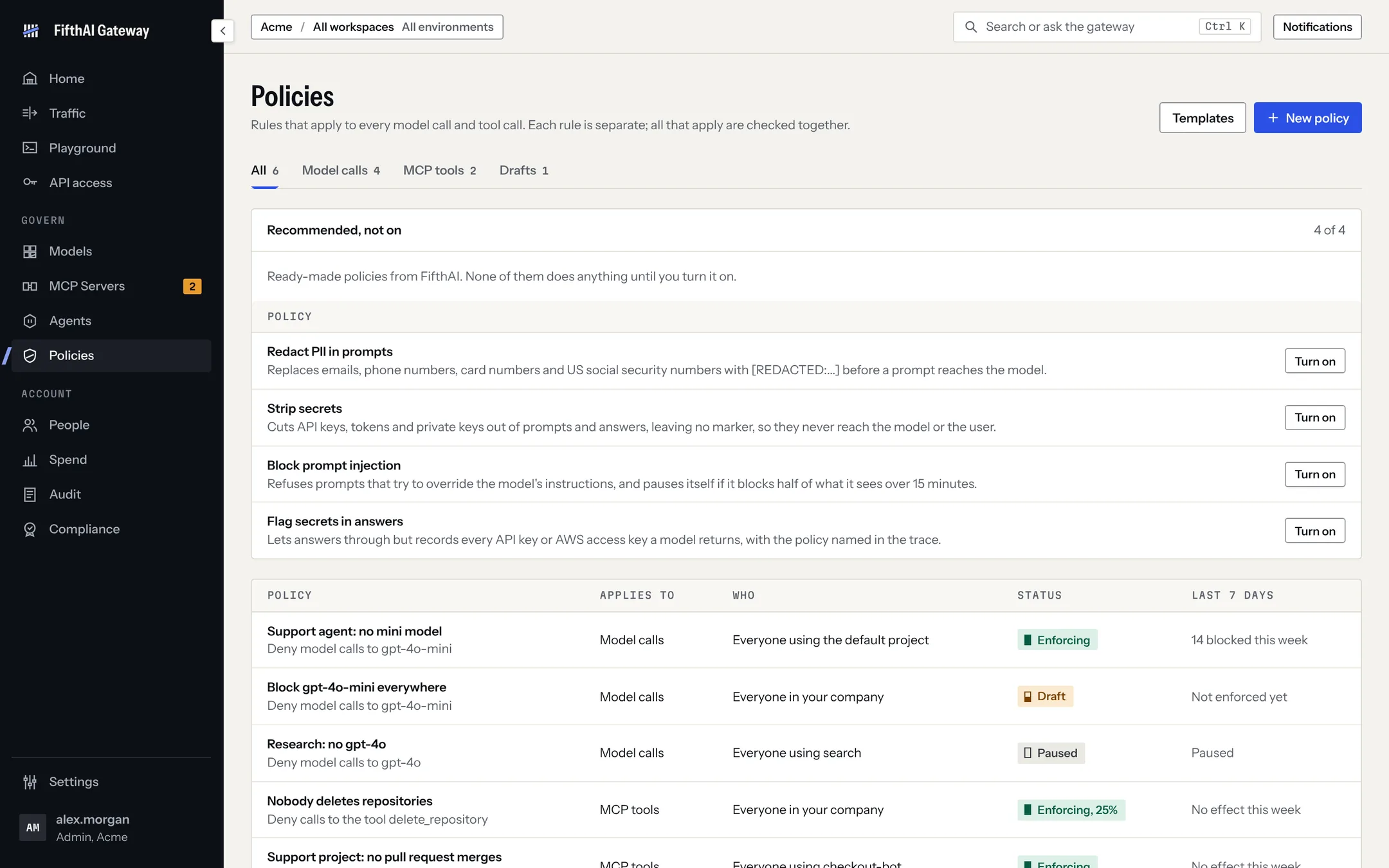Click the MCP Servers badge showing 2
Image resolution: width=1389 pixels, height=868 pixels.
point(192,286)
